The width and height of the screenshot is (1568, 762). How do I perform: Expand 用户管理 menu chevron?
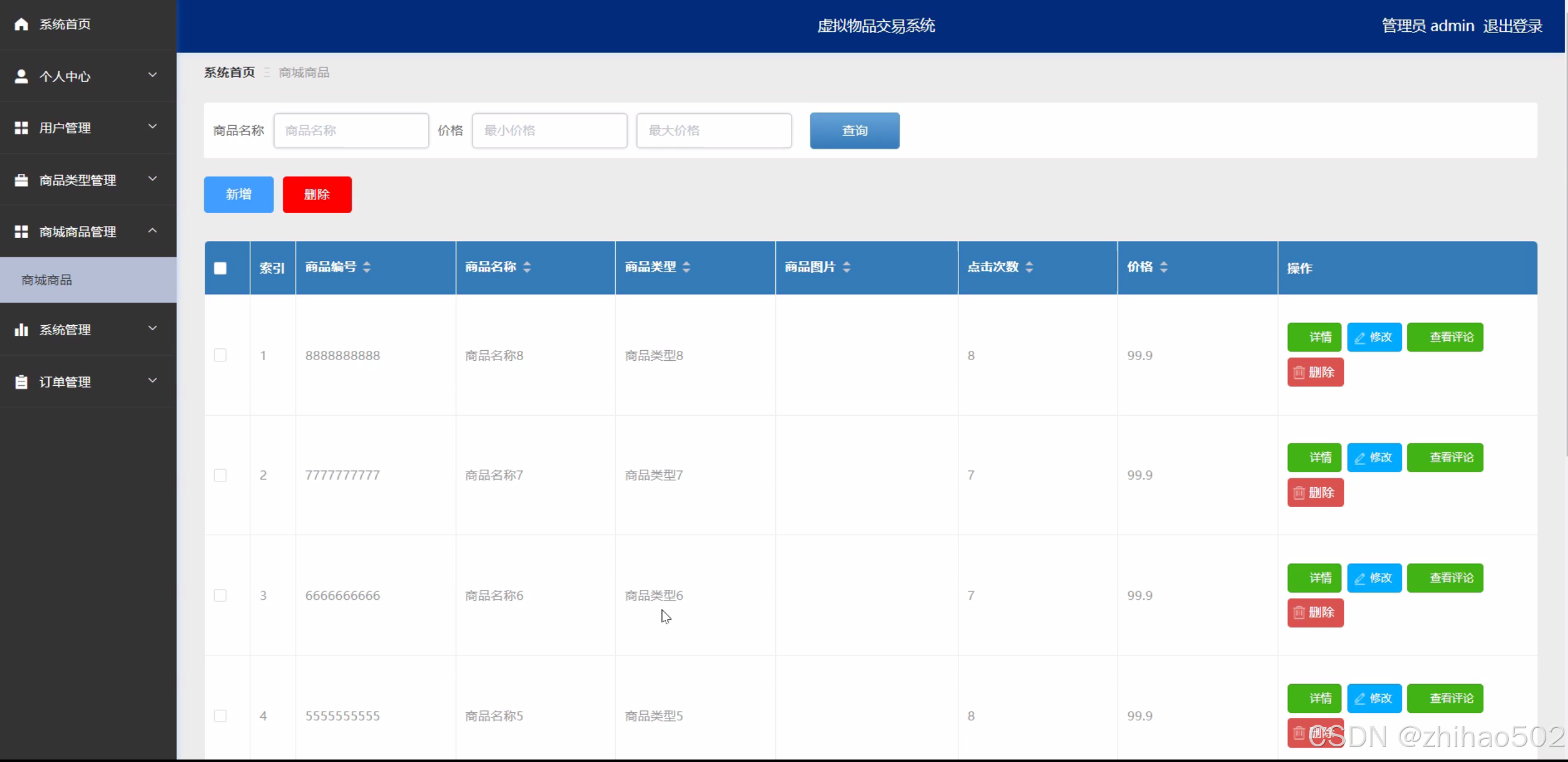(x=153, y=127)
